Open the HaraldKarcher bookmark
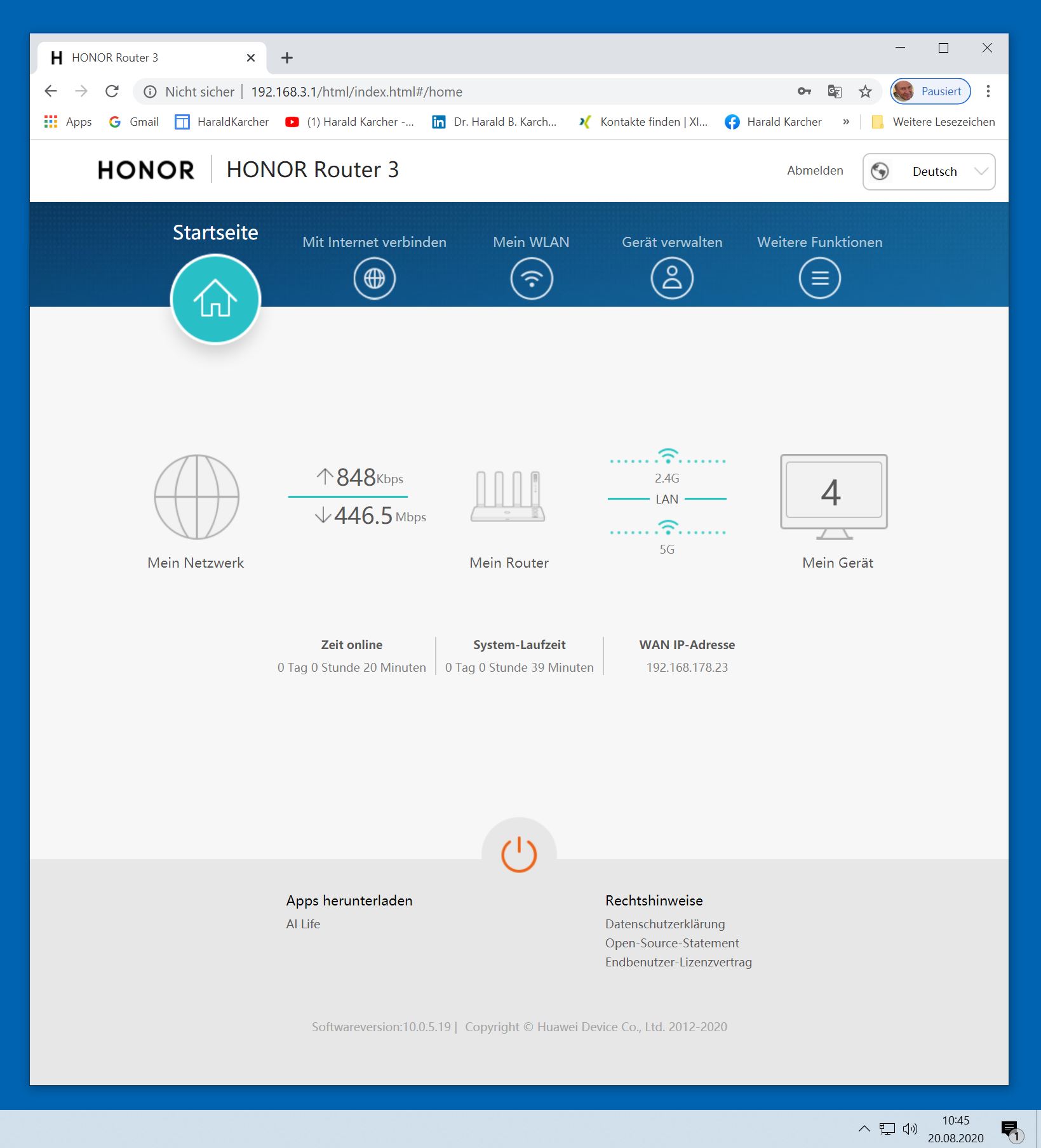Viewport: 1041px width, 1148px height. point(222,122)
